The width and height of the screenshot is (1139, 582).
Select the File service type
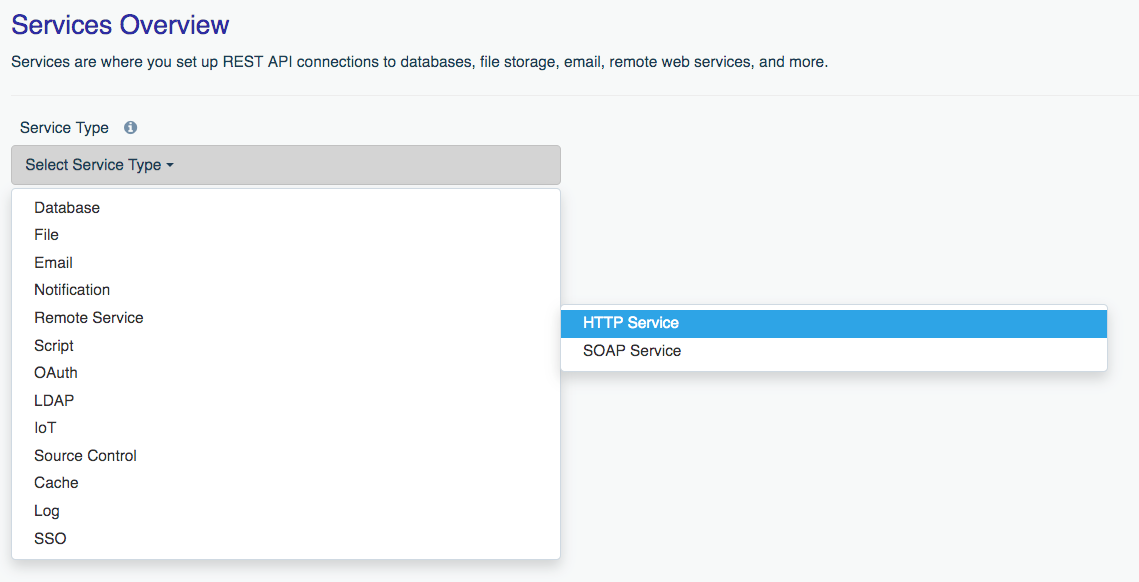(46, 235)
